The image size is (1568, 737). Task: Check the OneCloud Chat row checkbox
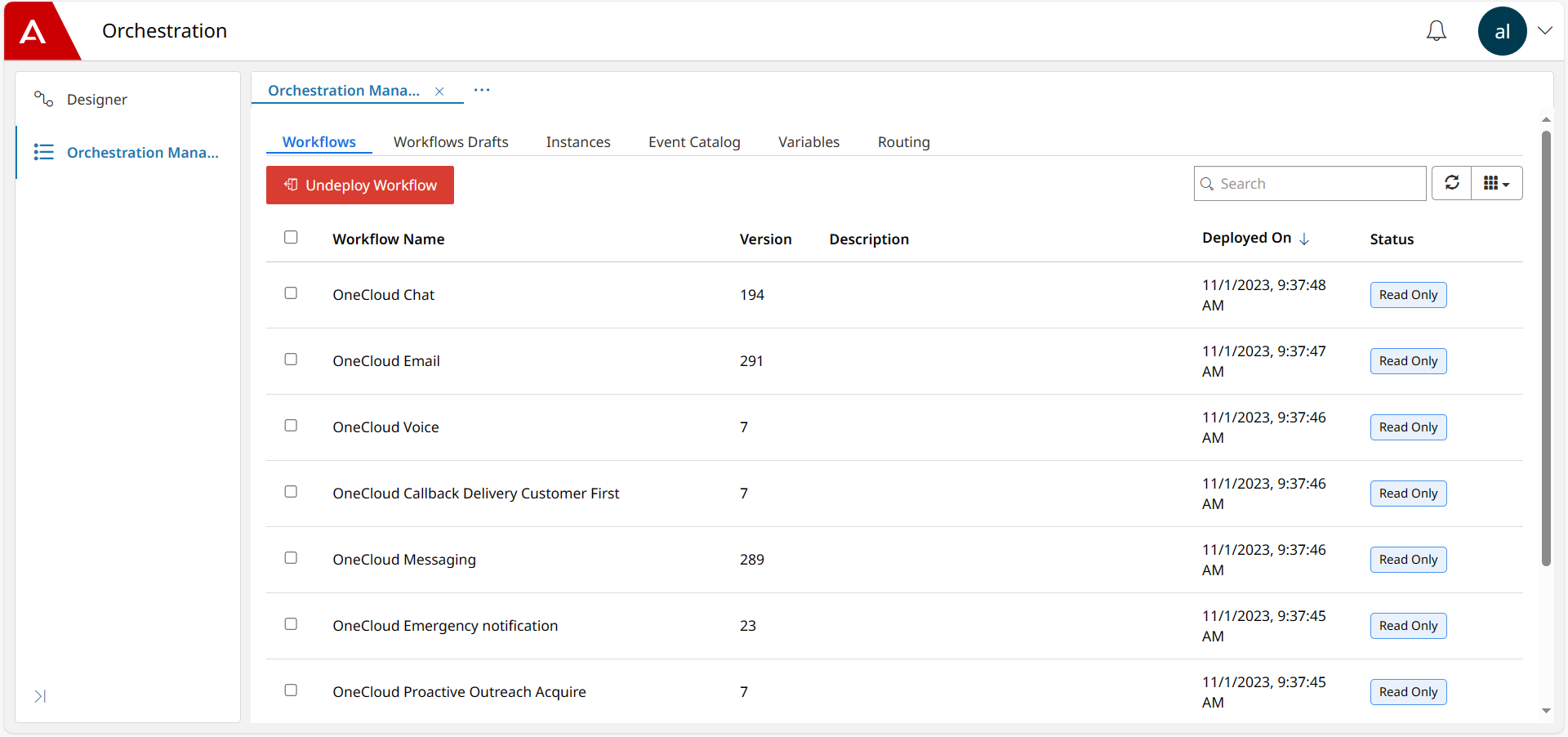pyautogui.click(x=291, y=293)
